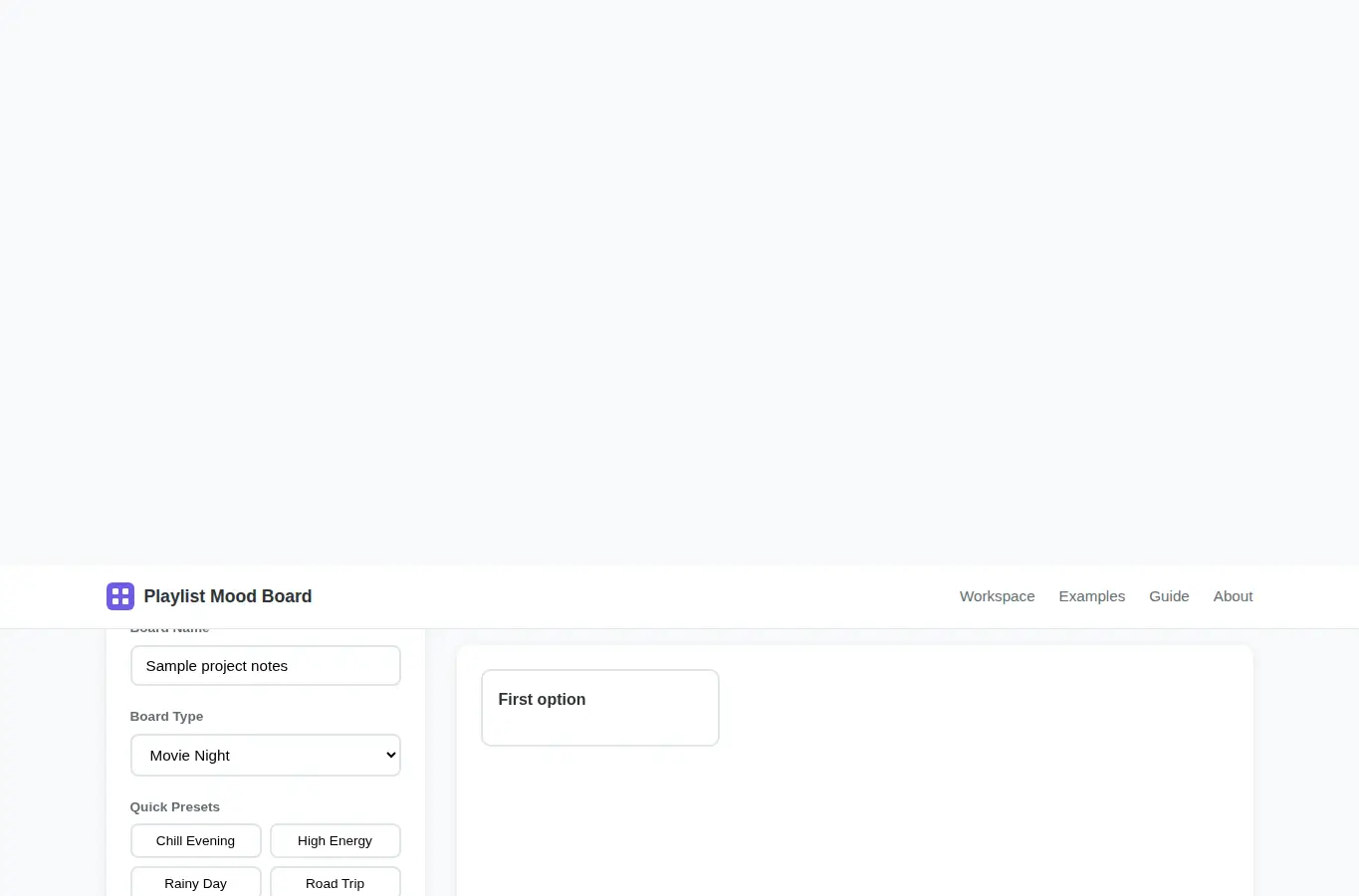The image size is (1359, 896).
Task: Click the Board Type label
Action: pyautogui.click(x=166, y=717)
